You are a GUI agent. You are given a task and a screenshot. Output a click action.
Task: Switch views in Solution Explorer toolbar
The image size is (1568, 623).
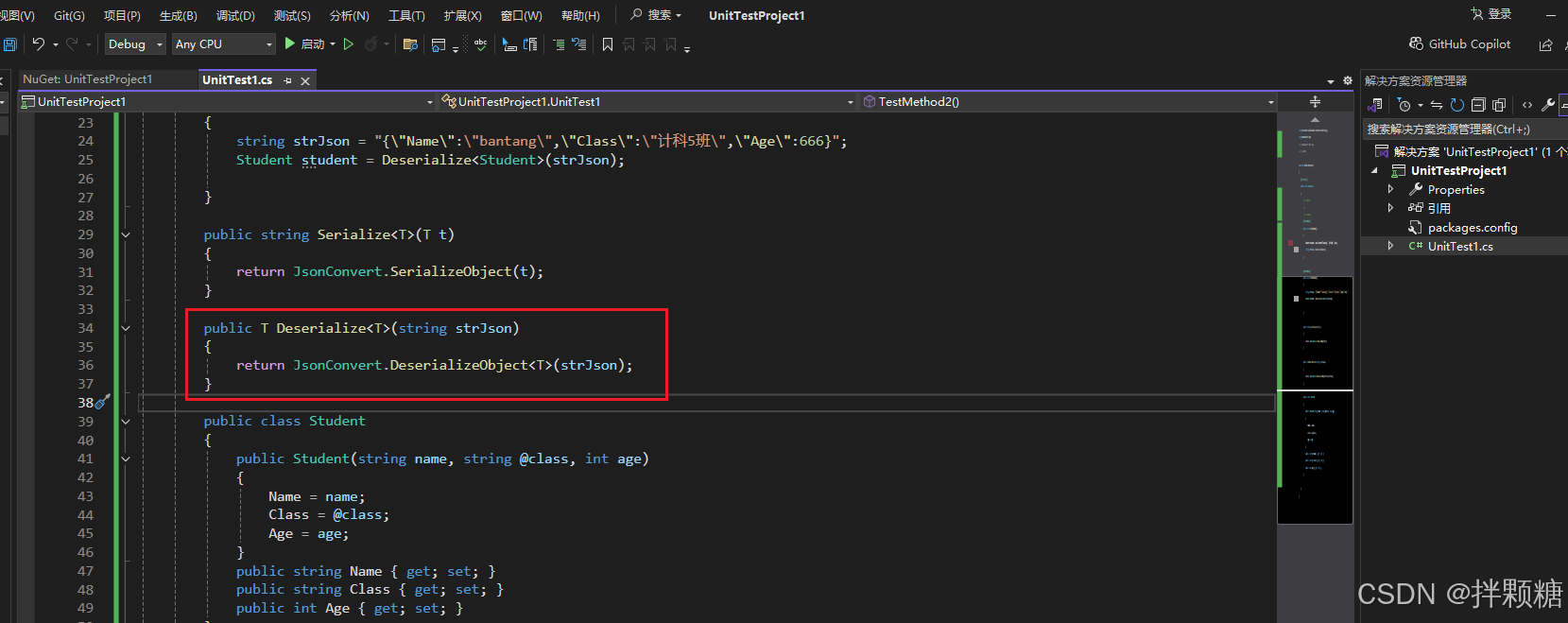tap(1376, 105)
